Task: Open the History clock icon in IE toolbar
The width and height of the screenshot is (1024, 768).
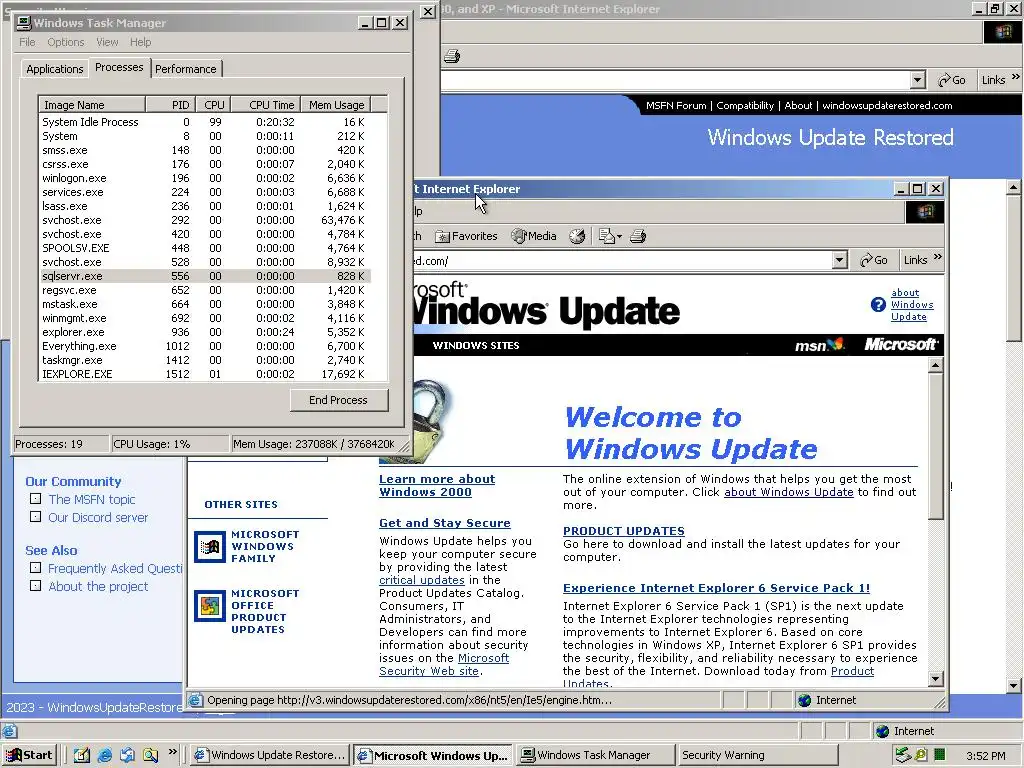Action: (x=577, y=236)
